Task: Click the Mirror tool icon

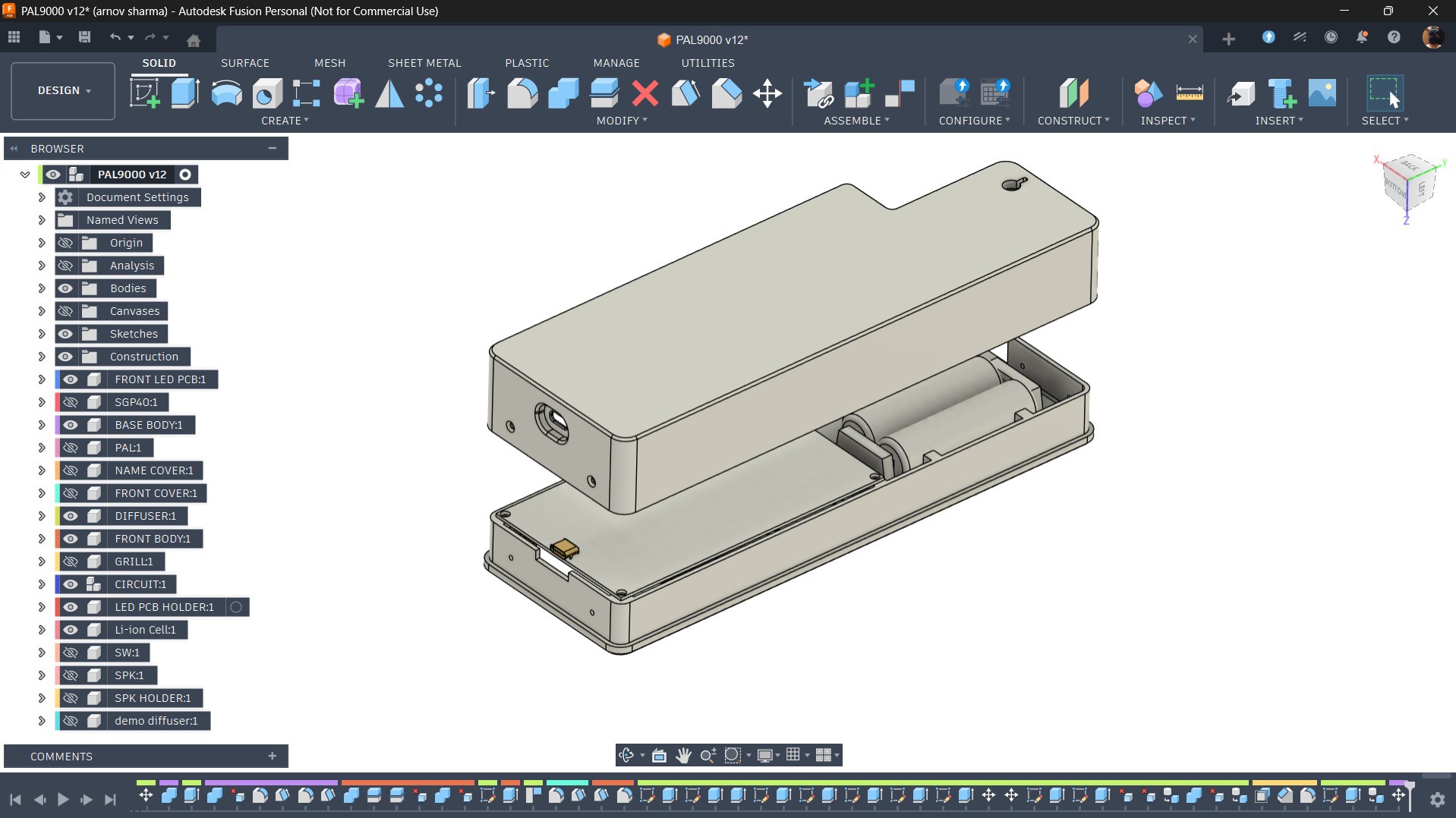Action: tap(389, 93)
